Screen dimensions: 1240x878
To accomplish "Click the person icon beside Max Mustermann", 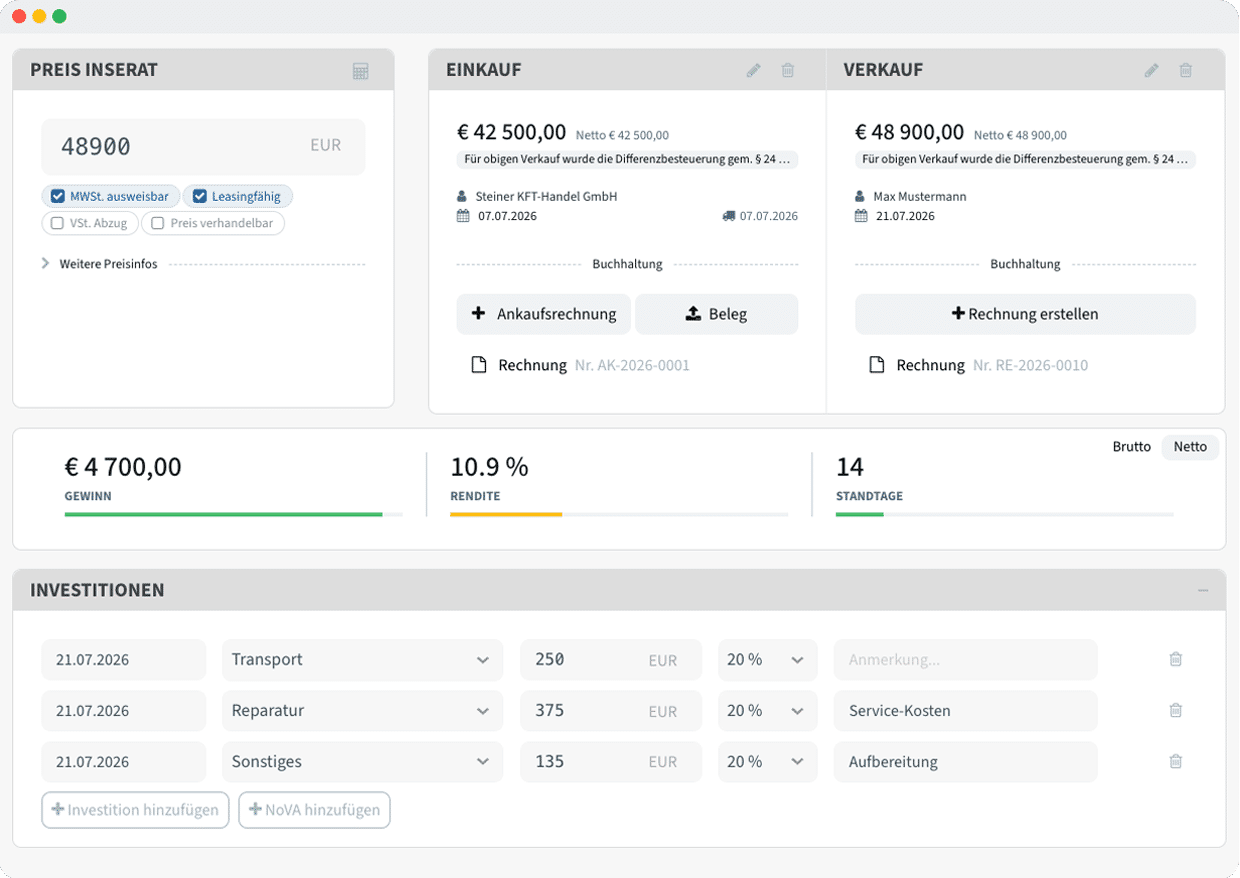I will (x=860, y=197).
